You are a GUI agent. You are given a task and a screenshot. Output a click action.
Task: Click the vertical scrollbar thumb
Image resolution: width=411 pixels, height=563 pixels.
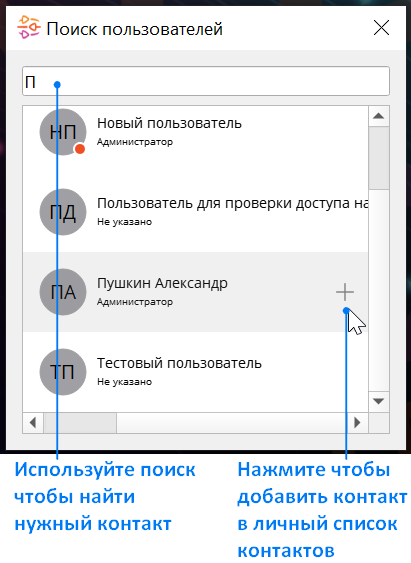coord(379,158)
